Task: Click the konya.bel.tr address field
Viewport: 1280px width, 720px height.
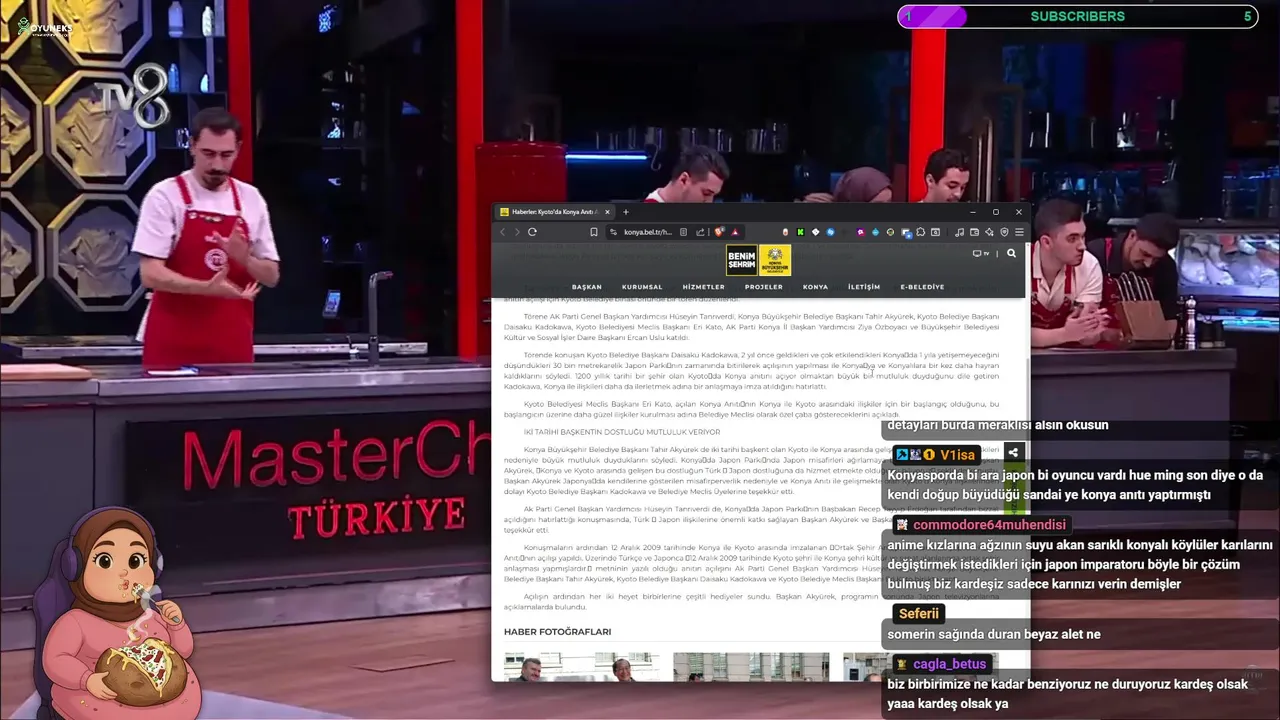Action: (648, 232)
